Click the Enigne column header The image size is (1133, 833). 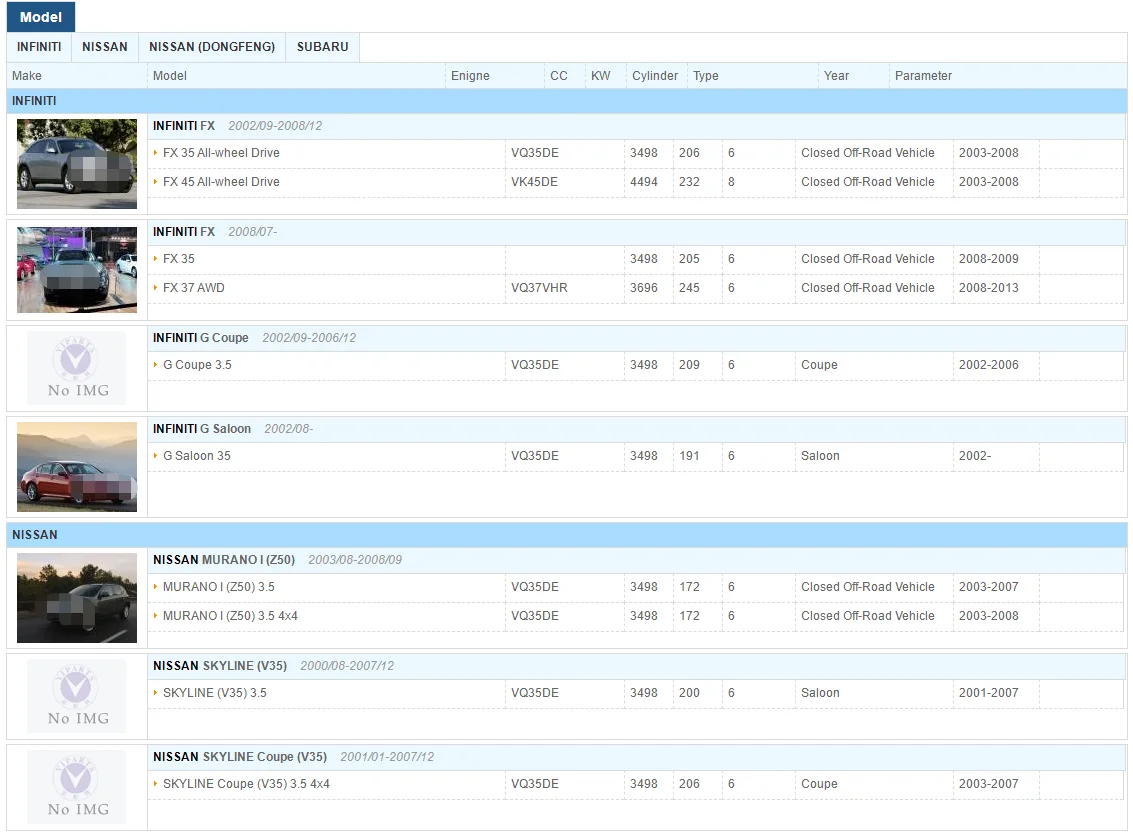pyautogui.click(x=470, y=76)
